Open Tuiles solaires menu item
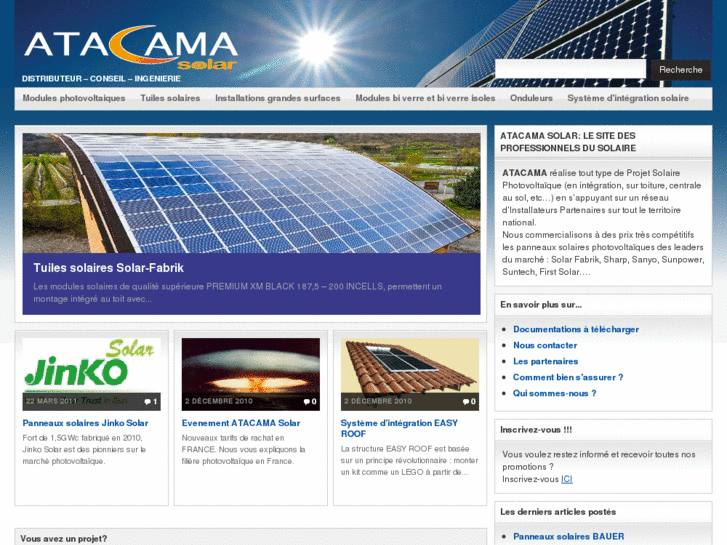The width and height of the screenshot is (727, 545). tap(170, 98)
